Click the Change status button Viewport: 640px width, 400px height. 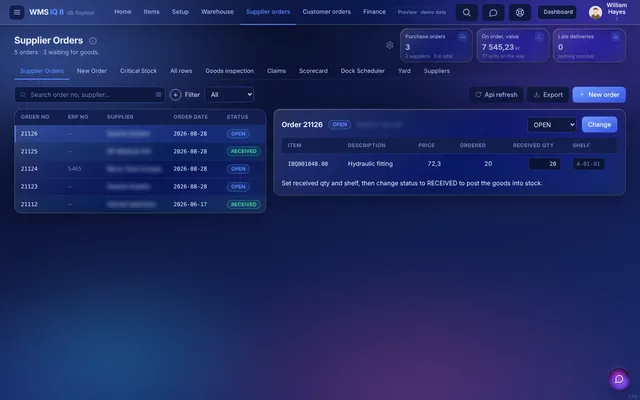pyautogui.click(x=599, y=124)
